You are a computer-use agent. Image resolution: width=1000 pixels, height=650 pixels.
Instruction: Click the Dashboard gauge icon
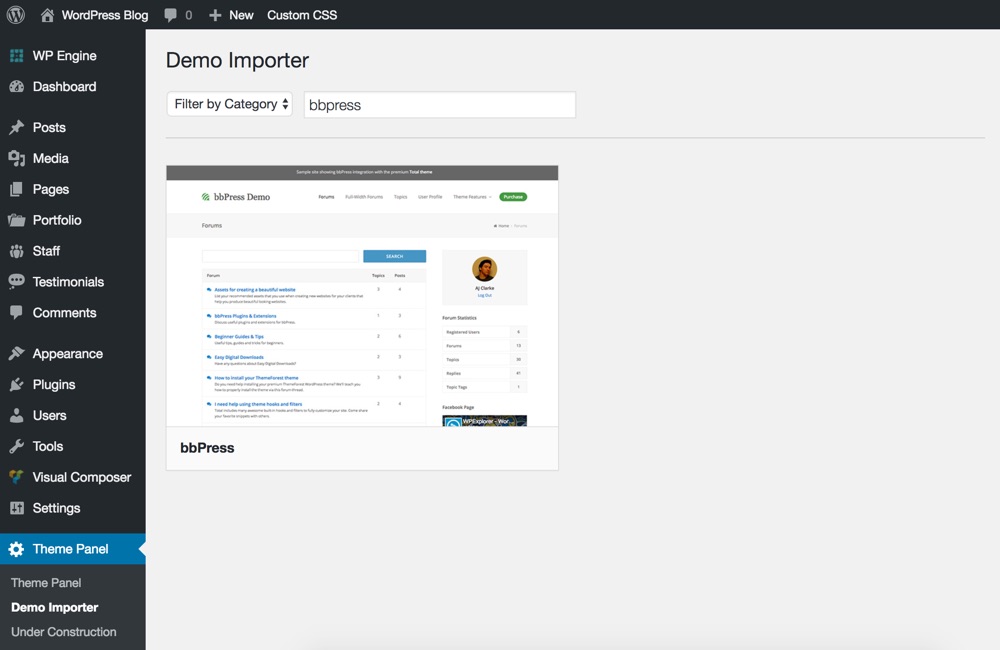coord(17,86)
